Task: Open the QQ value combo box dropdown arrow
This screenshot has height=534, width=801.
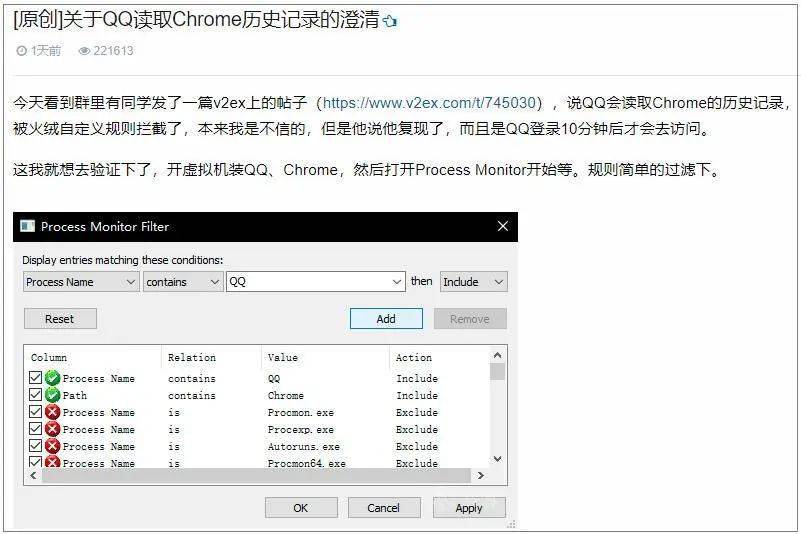Action: pos(396,282)
